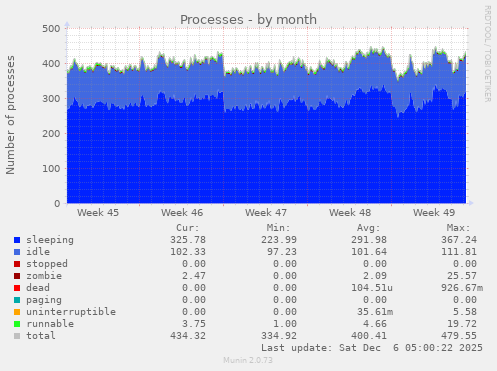Click the 'runnable' legend label
The width and height of the screenshot is (497, 371).
point(50,324)
